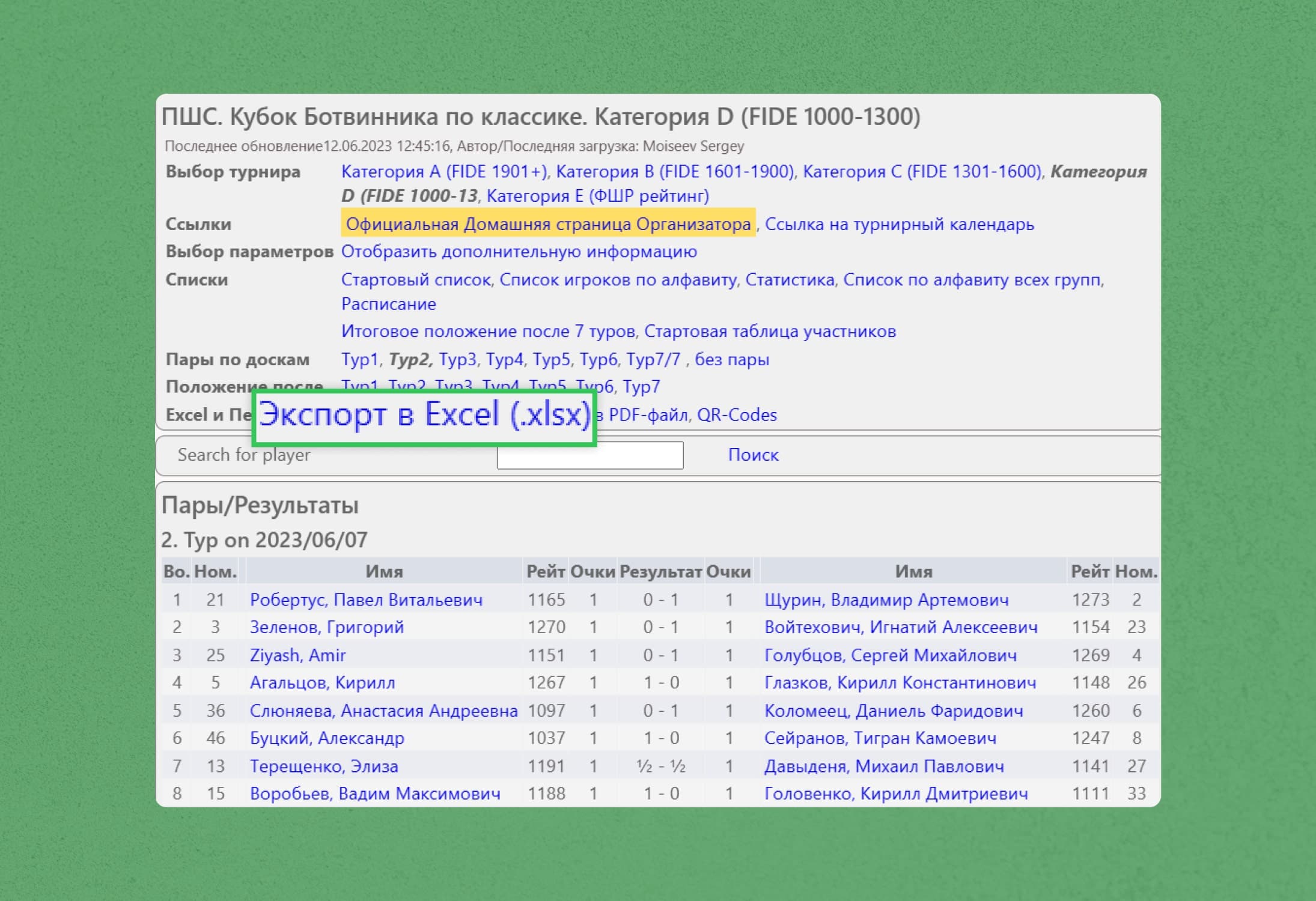Viewport: 1316px width, 901px height.
Task: Open player Голубцов, Сергей Михайлович
Action: click(891, 655)
